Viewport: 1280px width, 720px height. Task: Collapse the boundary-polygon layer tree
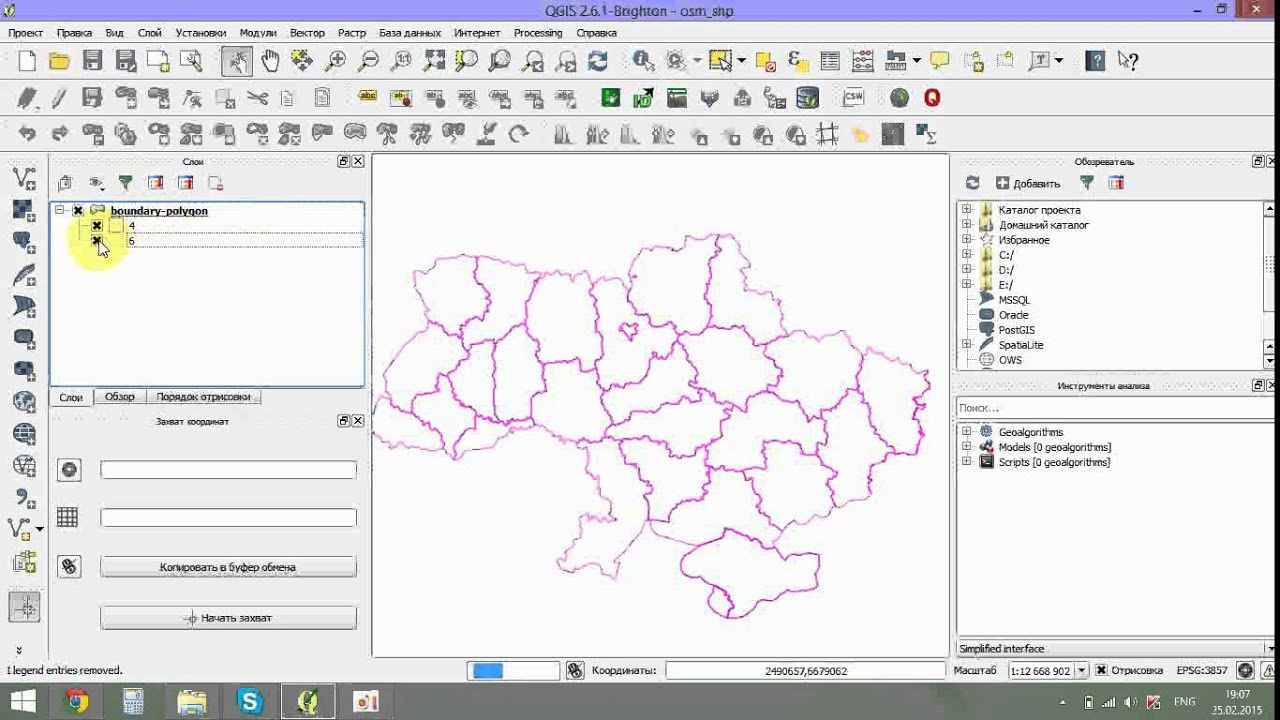click(x=60, y=211)
